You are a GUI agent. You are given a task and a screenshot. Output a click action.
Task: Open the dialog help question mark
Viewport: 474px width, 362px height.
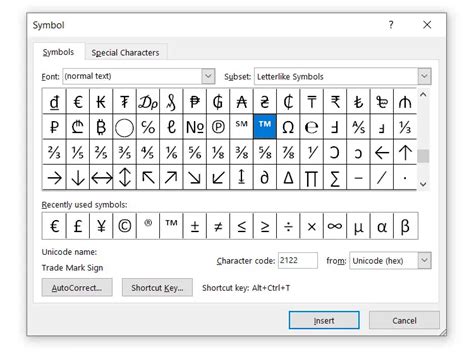[391, 25]
